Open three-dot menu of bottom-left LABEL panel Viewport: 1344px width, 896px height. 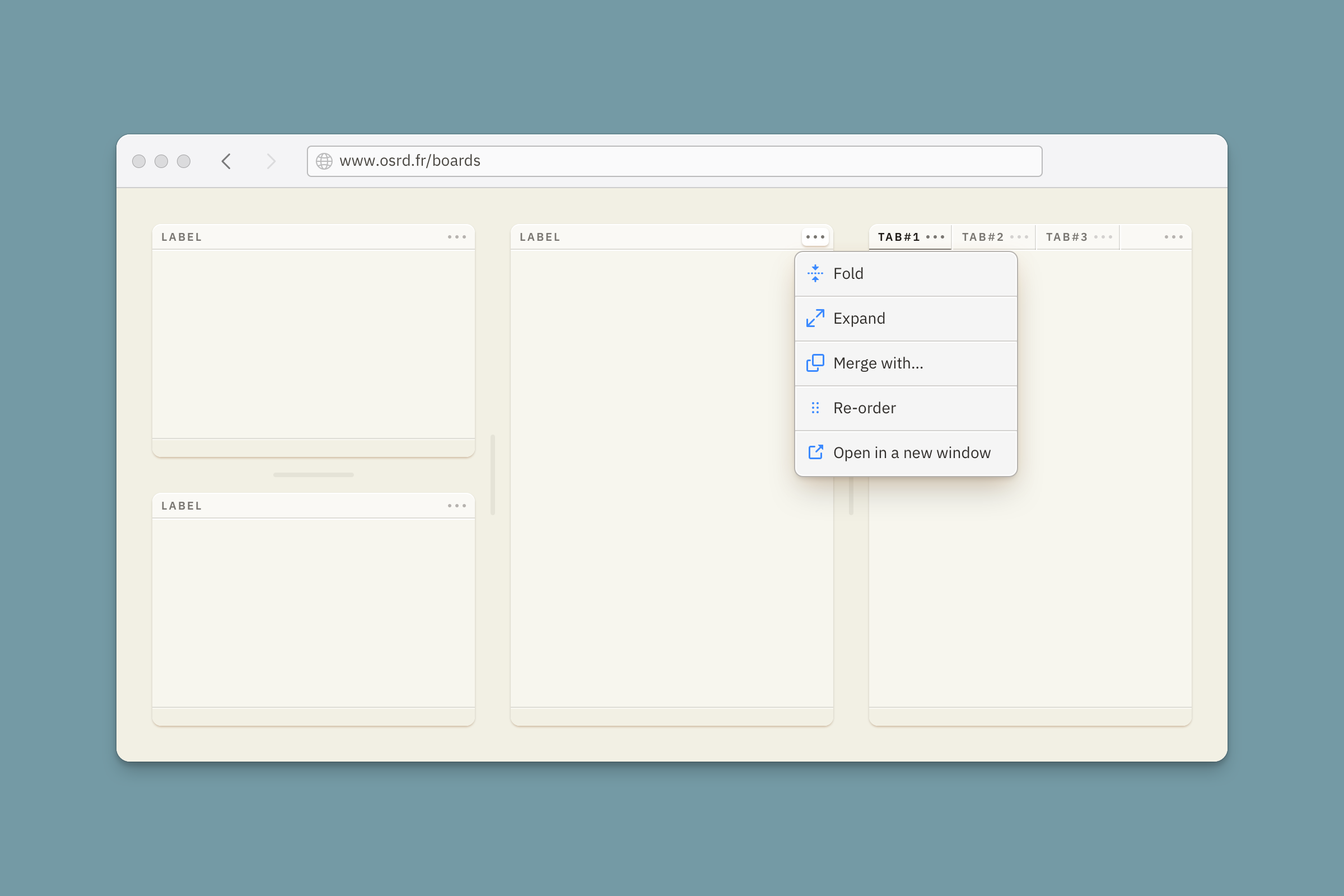coord(456,506)
